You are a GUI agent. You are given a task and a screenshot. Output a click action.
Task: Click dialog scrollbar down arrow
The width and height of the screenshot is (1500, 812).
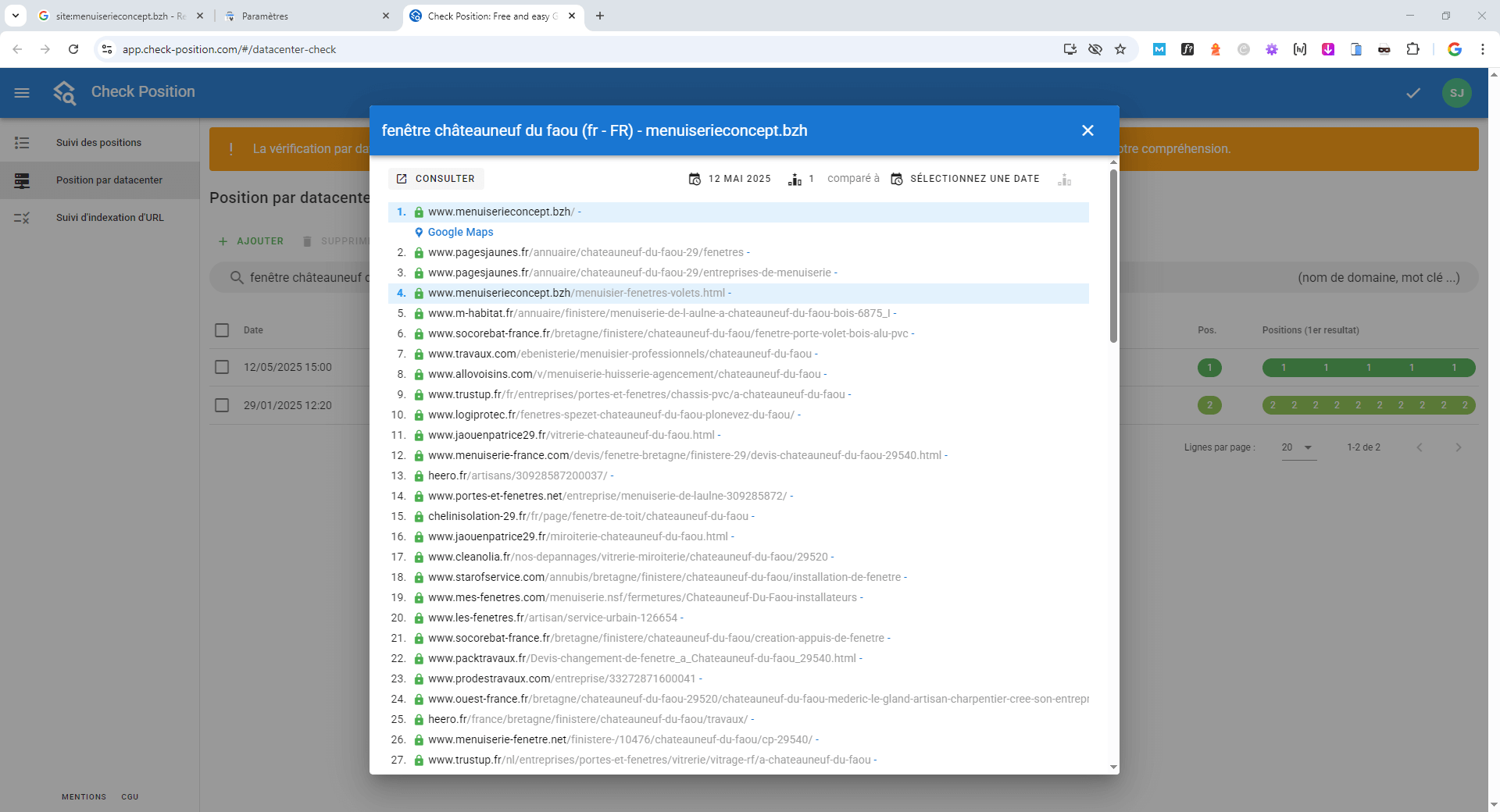1113,767
